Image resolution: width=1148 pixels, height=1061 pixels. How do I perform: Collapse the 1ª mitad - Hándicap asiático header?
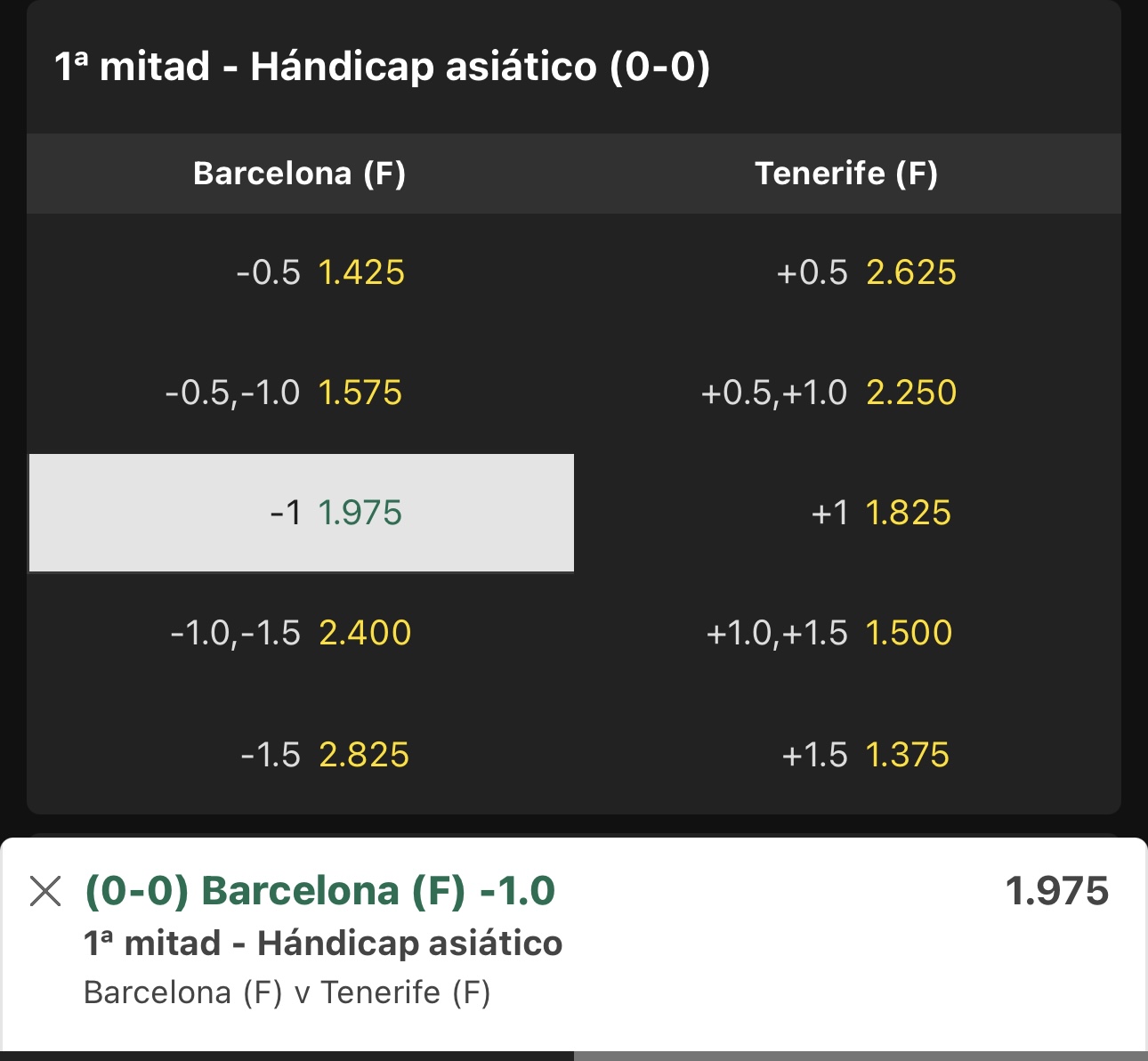pos(573,67)
